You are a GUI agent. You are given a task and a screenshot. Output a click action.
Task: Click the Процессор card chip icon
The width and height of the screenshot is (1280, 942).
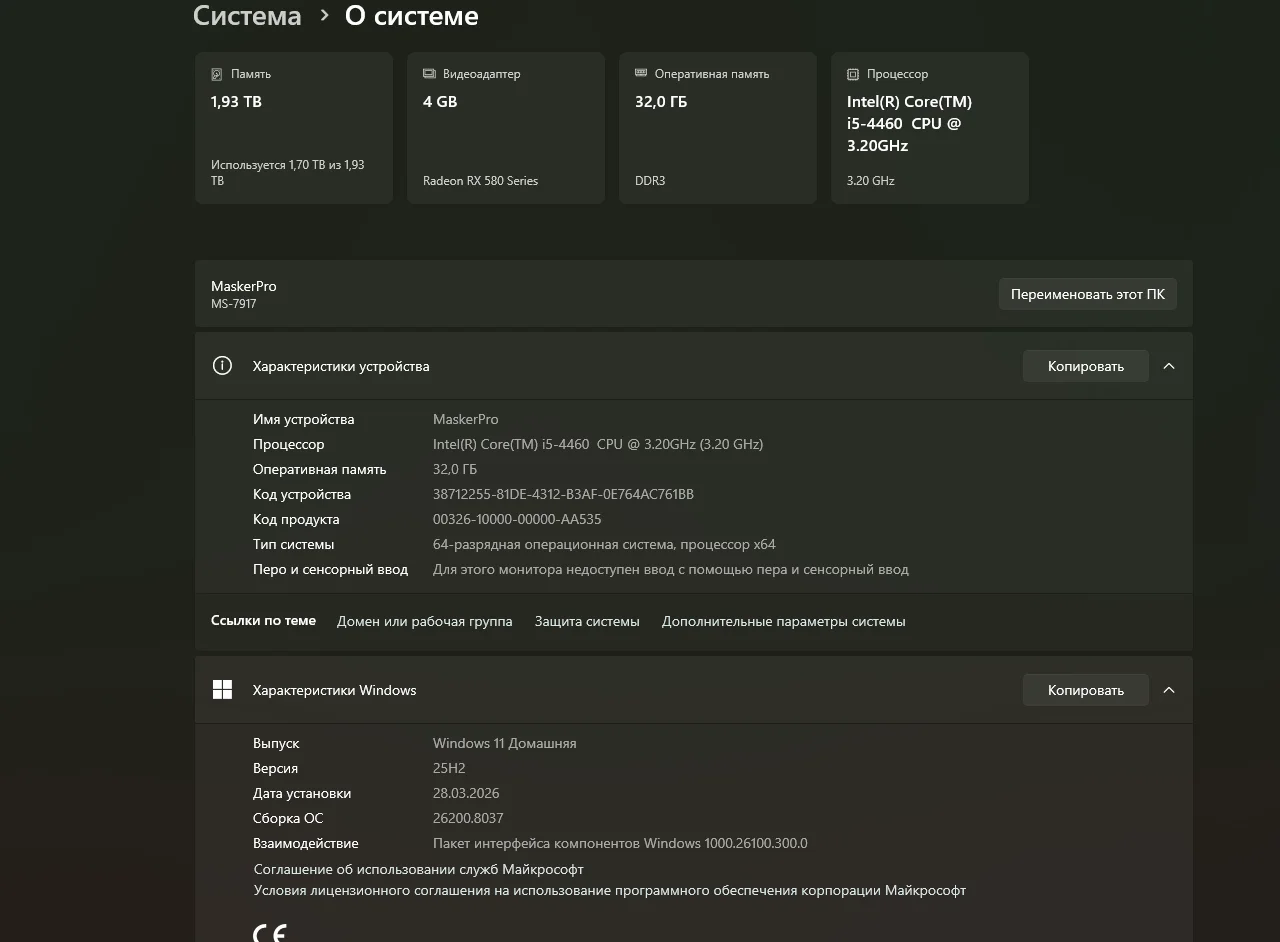pyautogui.click(x=853, y=74)
